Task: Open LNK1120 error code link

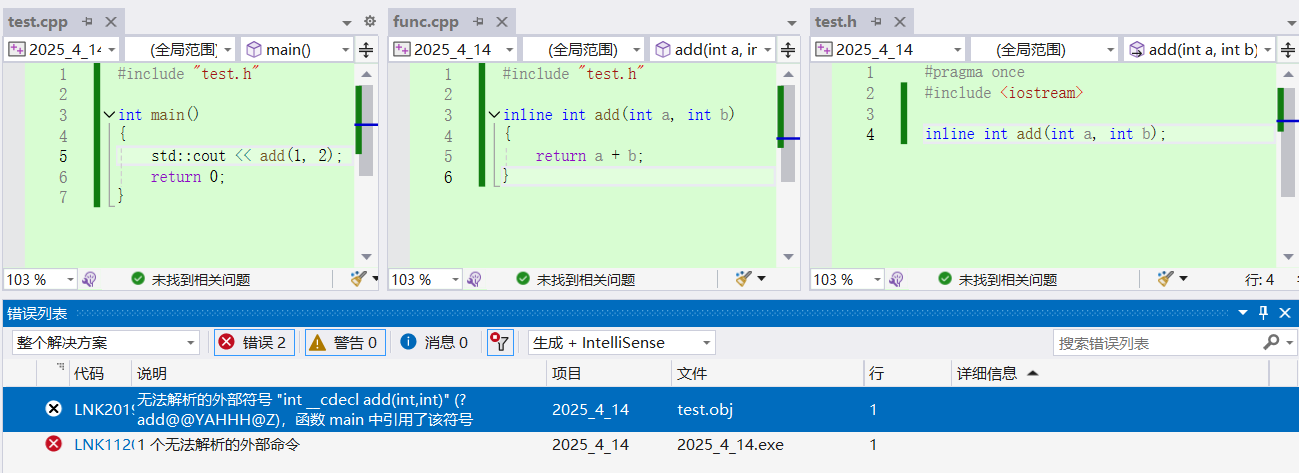Action: (102, 444)
